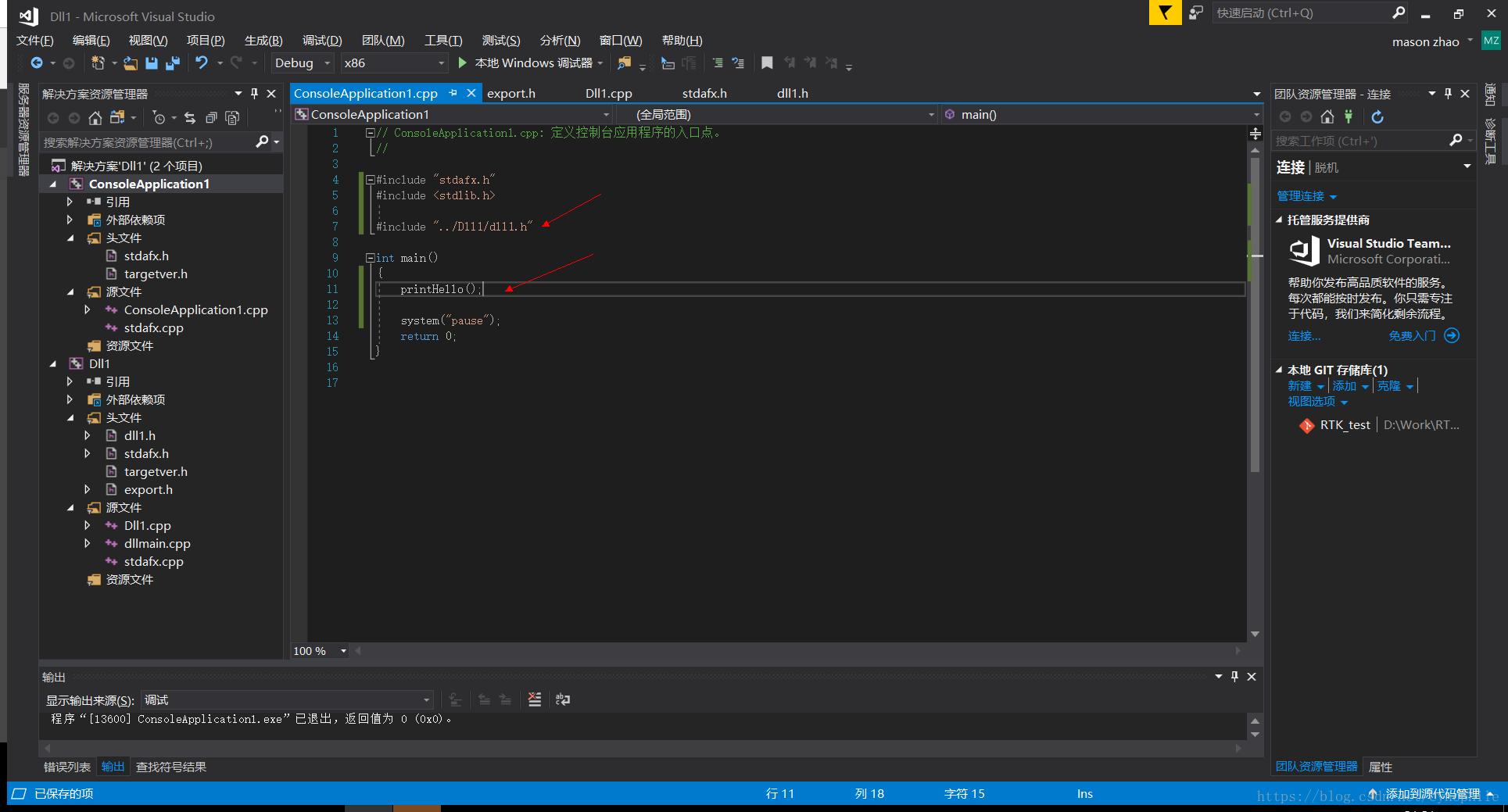Open the mason zhao account menu
This screenshot has height=812, width=1508.
[1431, 41]
